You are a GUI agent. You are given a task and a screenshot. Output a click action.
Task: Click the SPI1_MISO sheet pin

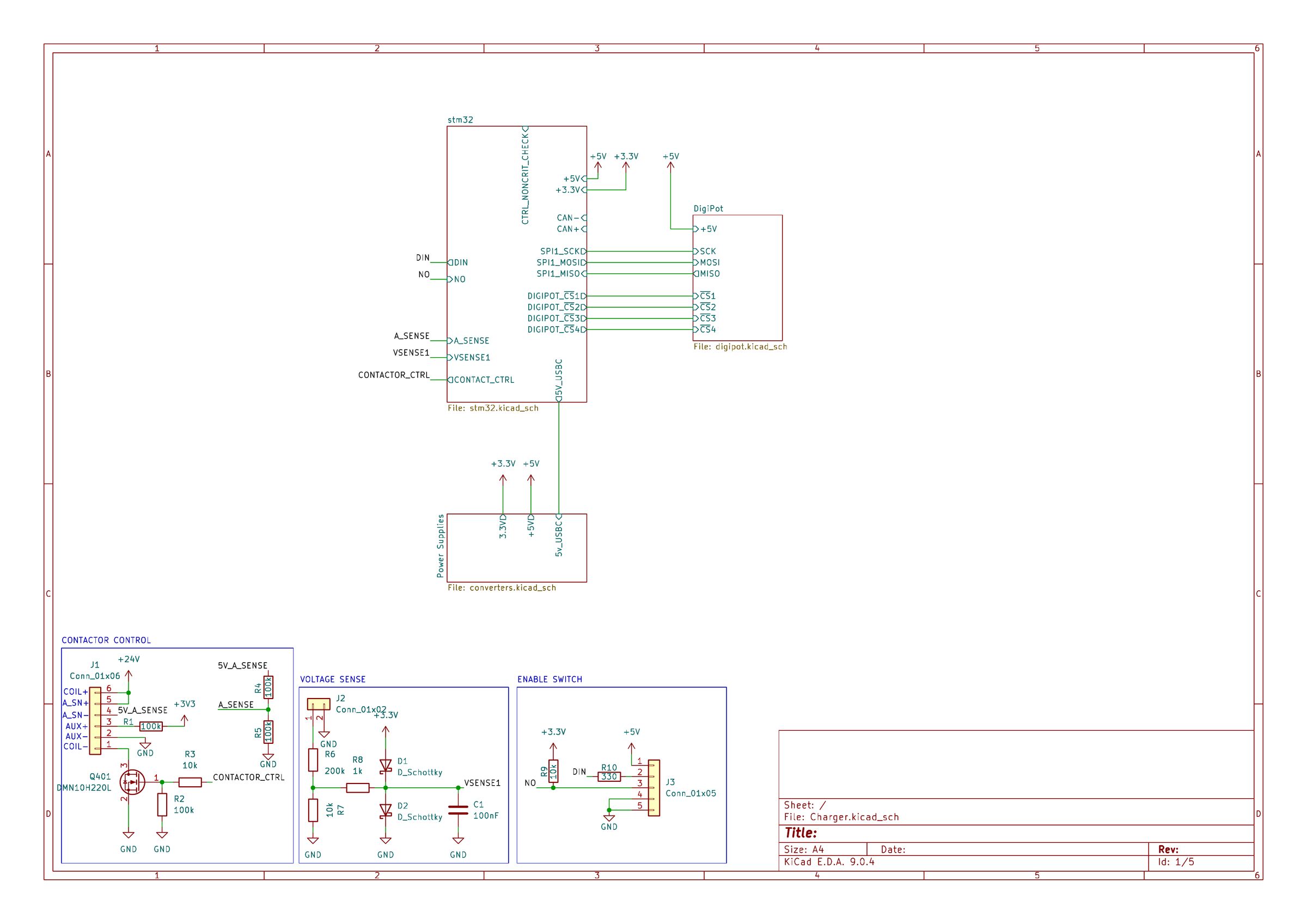pyautogui.click(x=561, y=274)
